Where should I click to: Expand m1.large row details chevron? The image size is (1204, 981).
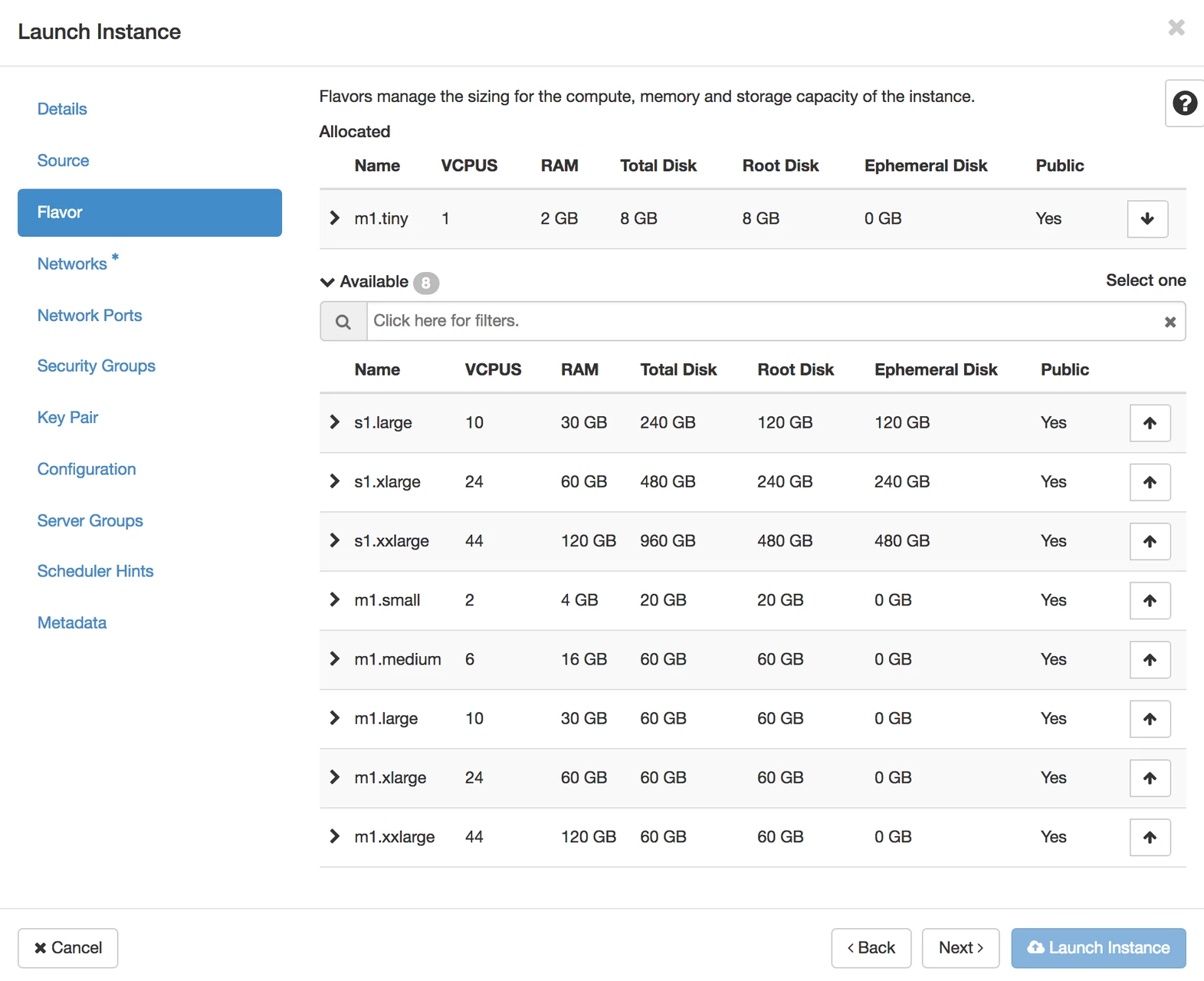(x=334, y=718)
